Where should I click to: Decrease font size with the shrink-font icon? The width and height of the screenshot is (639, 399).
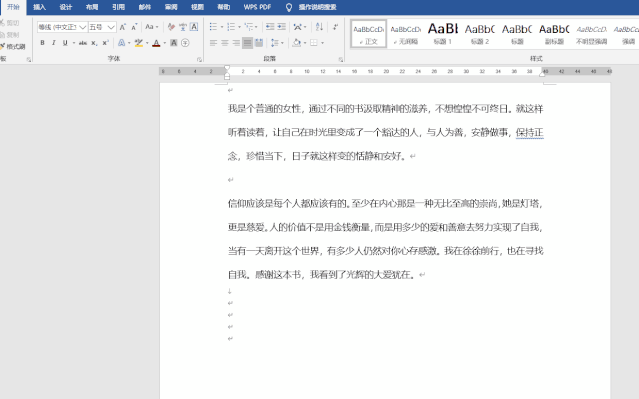[x=134, y=27]
